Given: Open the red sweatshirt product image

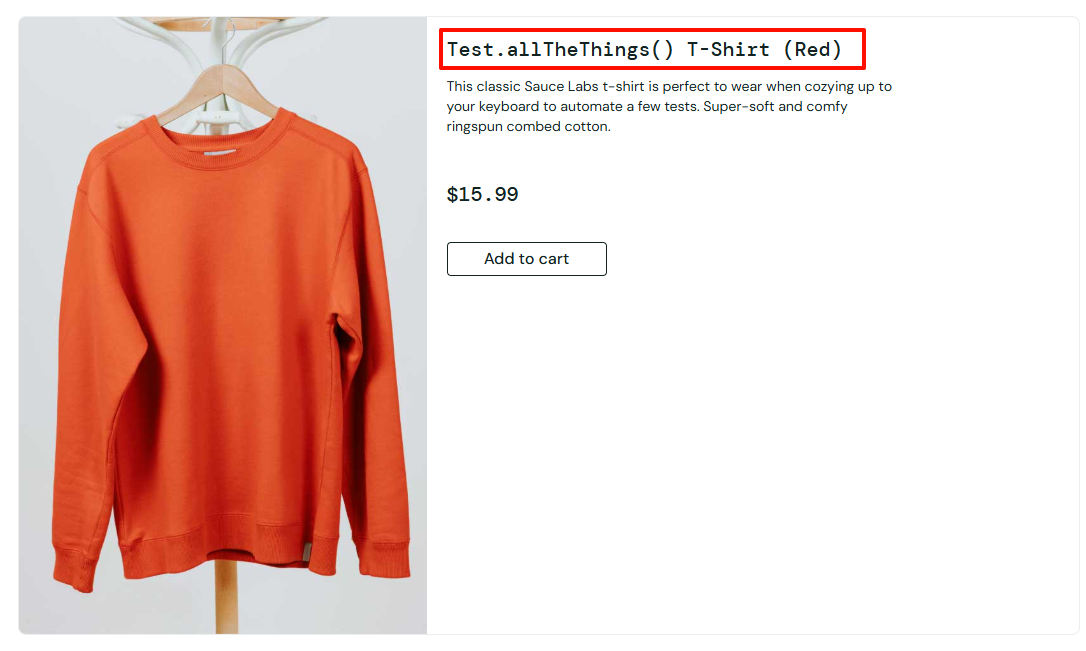Looking at the screenshot, I should (223, 326).
